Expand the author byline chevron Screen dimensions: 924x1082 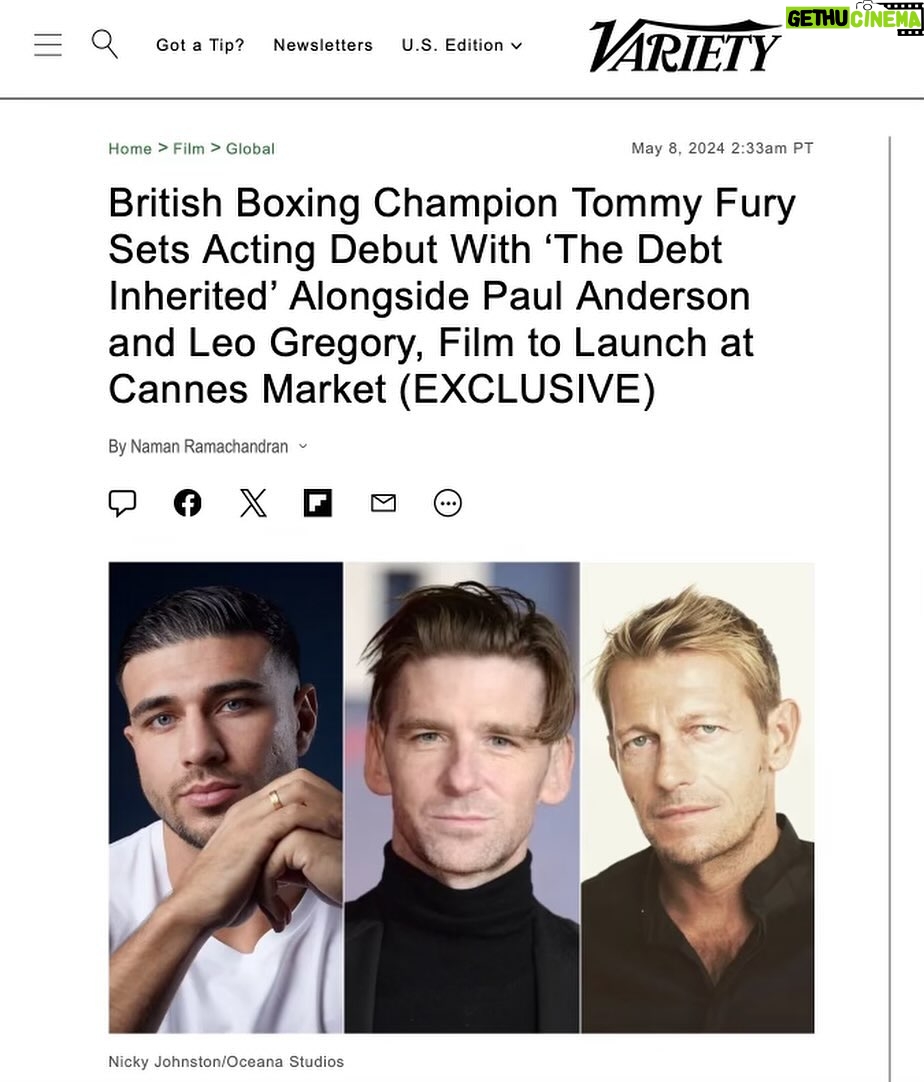[x=303, y=446]
